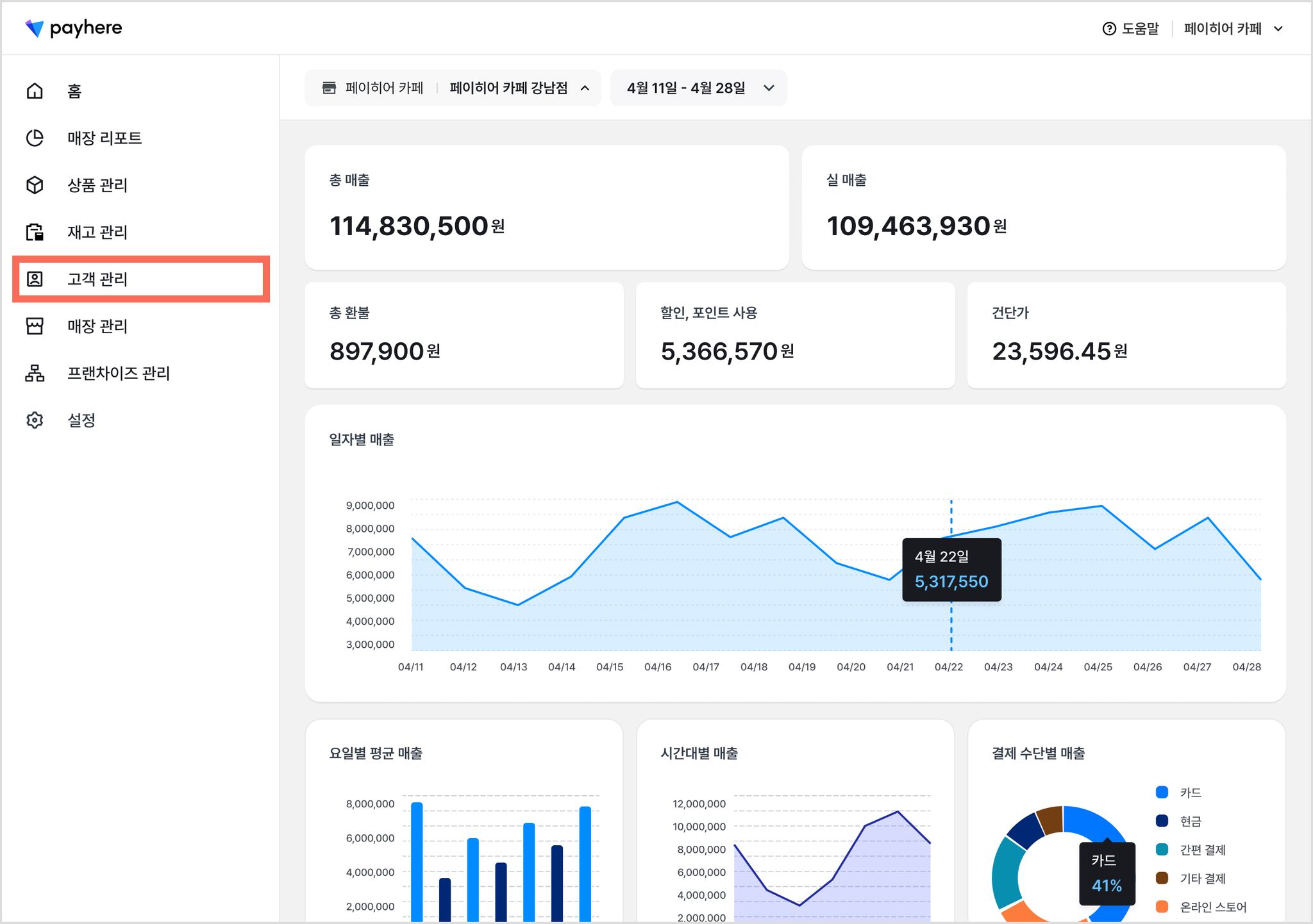Open 설정 from sidebar
The image size is (1313, 924).
coord(141,420)
